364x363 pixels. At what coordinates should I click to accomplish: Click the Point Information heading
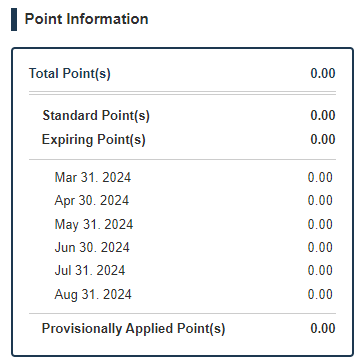tap(87, 19)
